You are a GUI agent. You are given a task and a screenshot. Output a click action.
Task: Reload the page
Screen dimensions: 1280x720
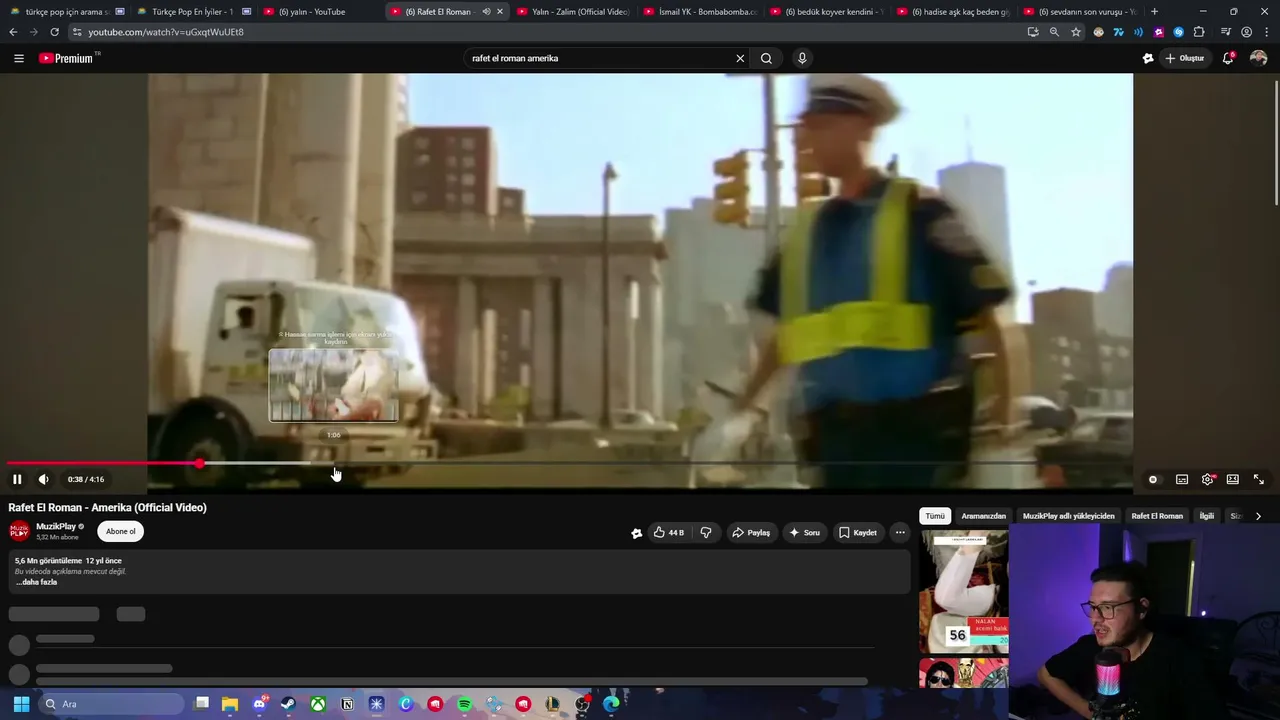pyautogui.click(x=54, y=32)
